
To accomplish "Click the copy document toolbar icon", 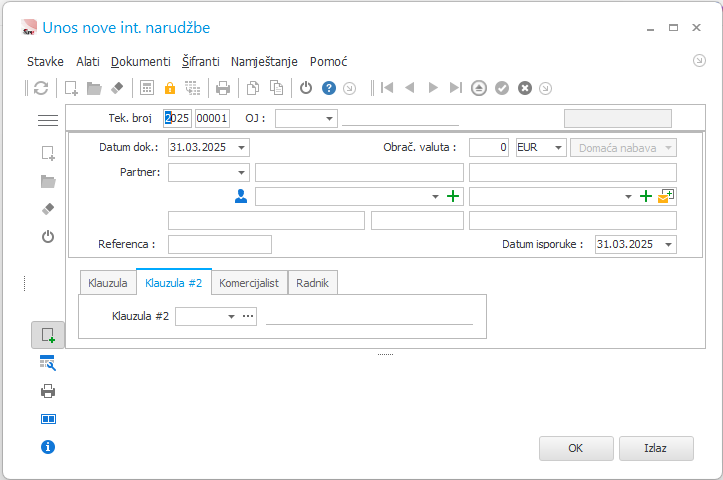I will tap(253, 88).
